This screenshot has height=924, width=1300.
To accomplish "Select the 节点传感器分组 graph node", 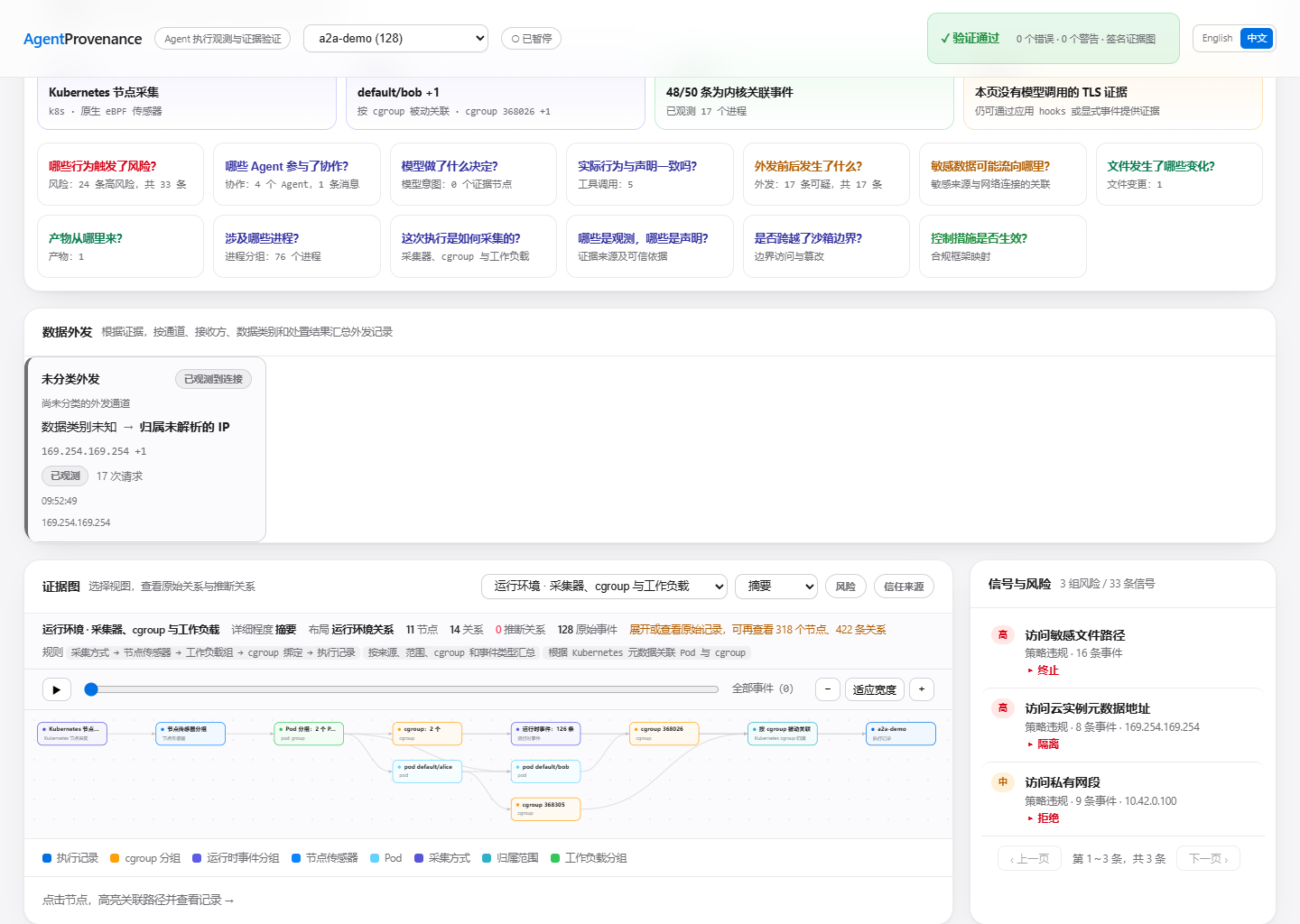I will (190, 734).
